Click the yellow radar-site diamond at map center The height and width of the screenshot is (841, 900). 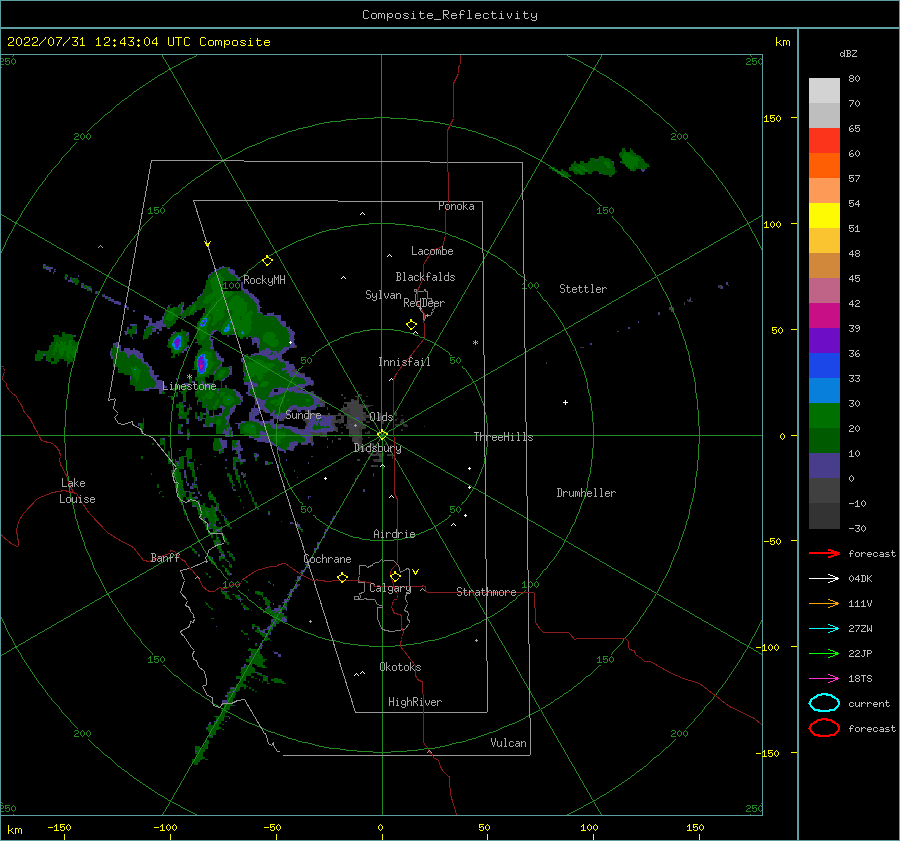point(382,435)
